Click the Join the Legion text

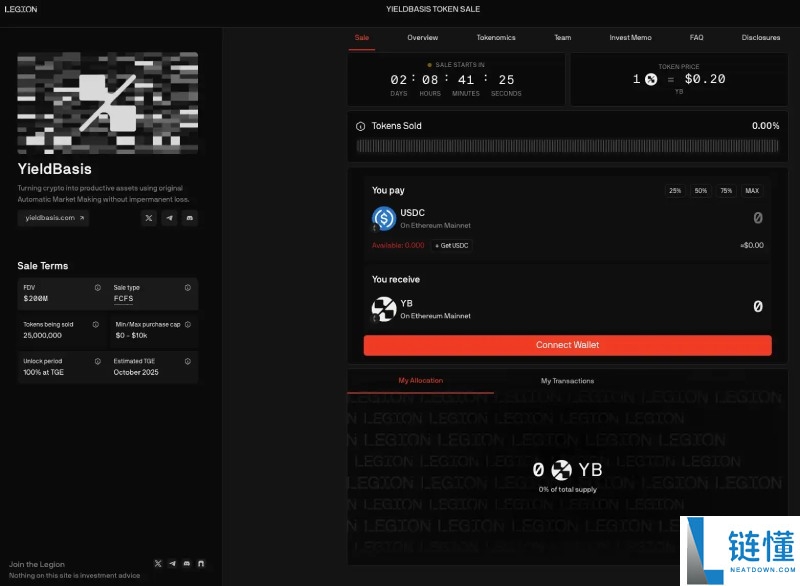(37, 565)
